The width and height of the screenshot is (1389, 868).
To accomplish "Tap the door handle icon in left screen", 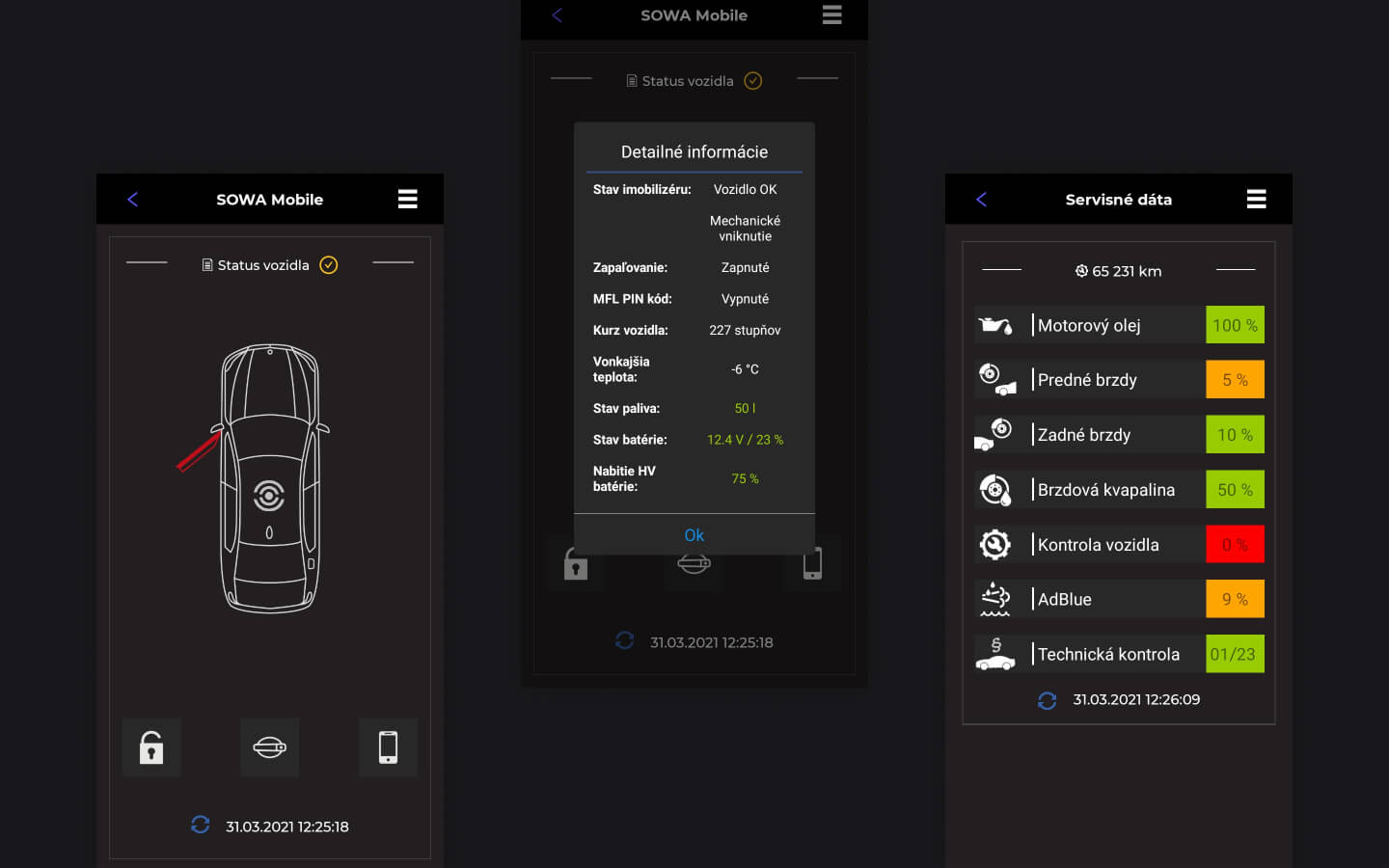I will [x=269, y=747].
